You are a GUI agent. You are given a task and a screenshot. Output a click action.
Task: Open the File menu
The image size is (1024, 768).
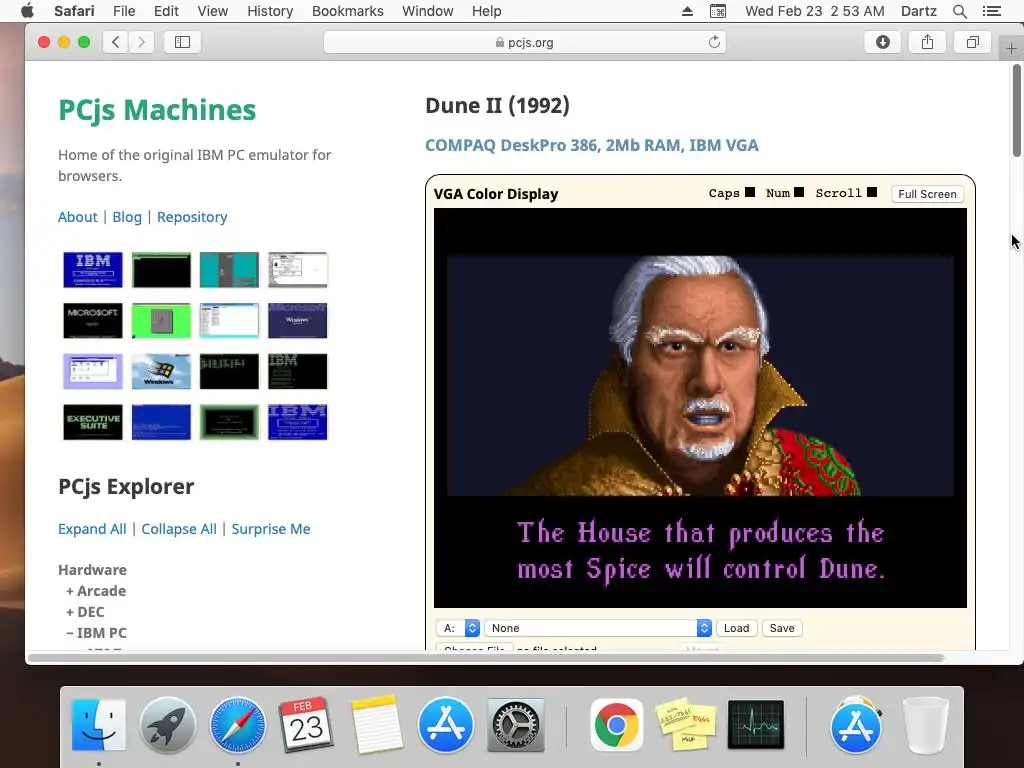[123, 11]
